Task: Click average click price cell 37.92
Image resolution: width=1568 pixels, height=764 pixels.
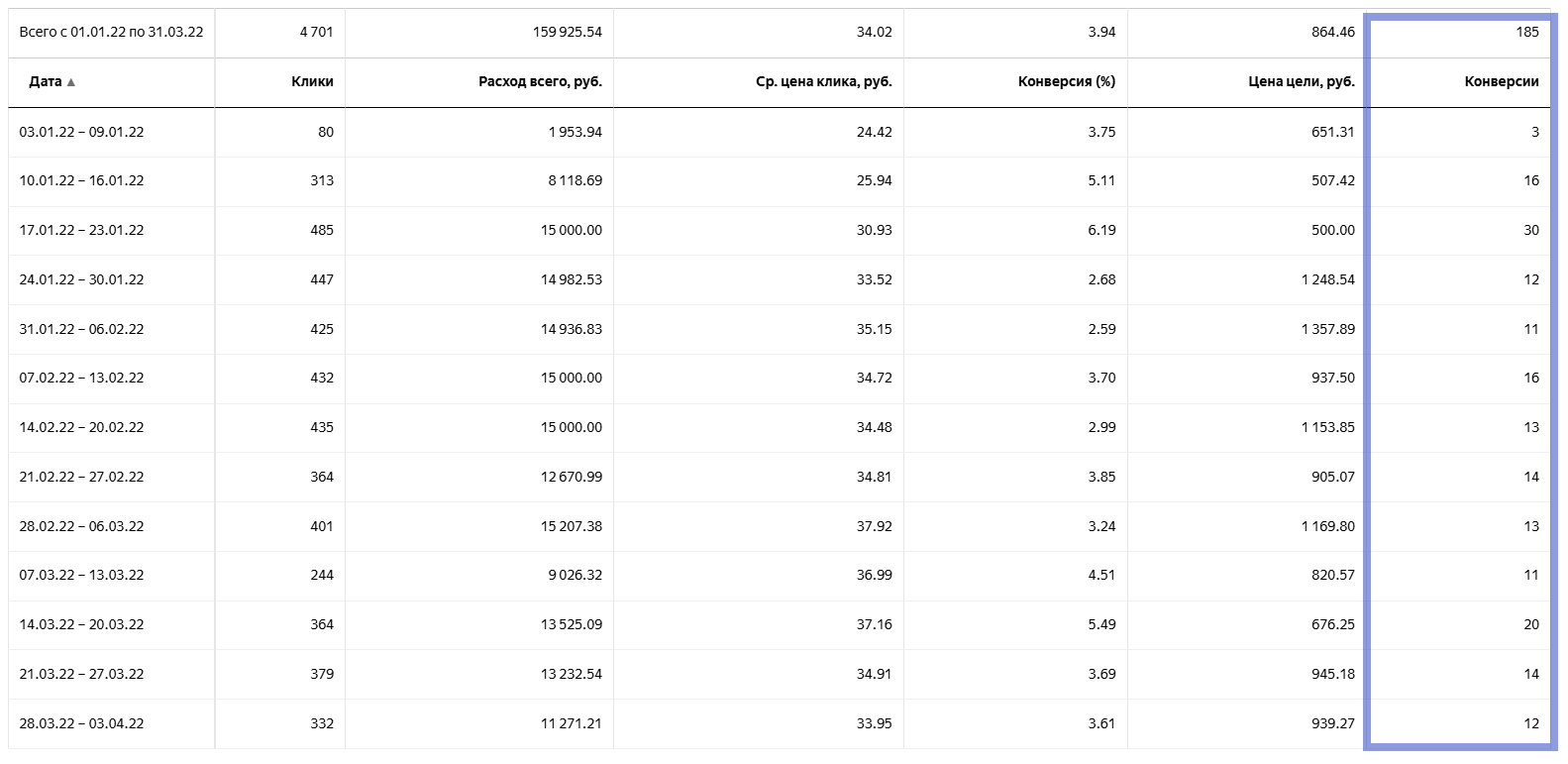Action: click(874, 526)
